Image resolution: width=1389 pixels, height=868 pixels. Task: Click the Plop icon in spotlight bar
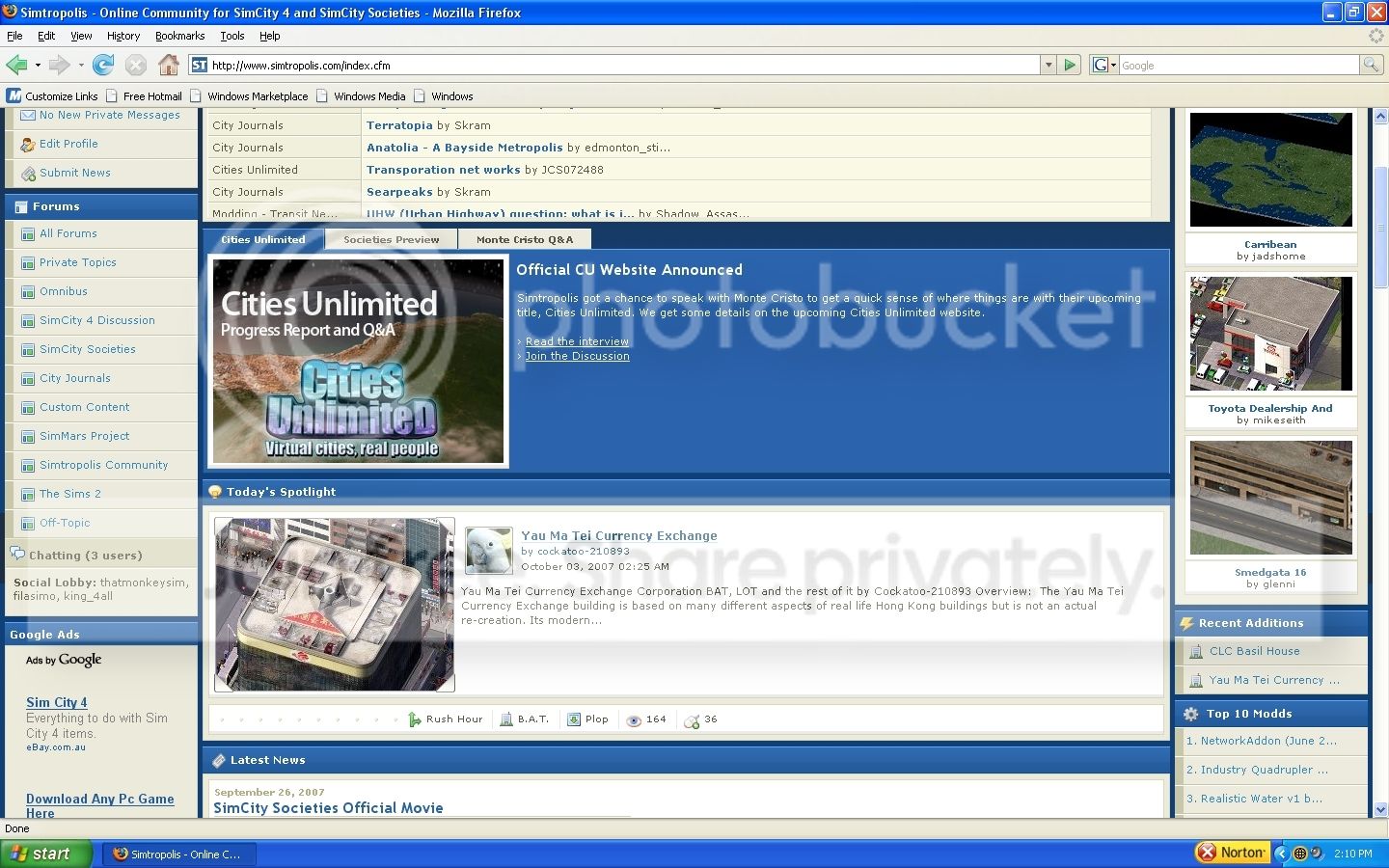pyautogui.click(x=574, y=719)
